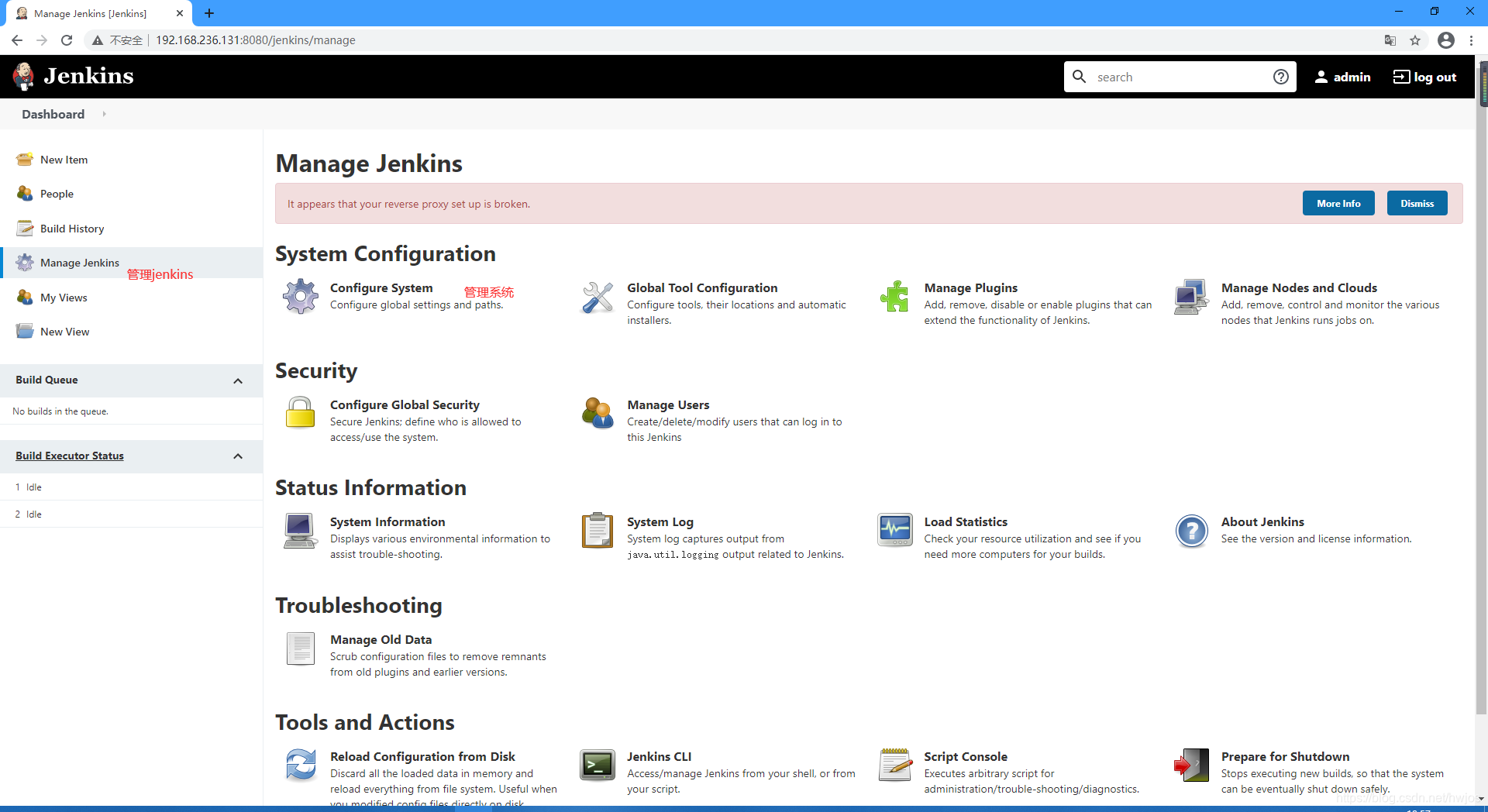
Task: Click inside the Jenkins search field
Action: tap(1179, 77)
